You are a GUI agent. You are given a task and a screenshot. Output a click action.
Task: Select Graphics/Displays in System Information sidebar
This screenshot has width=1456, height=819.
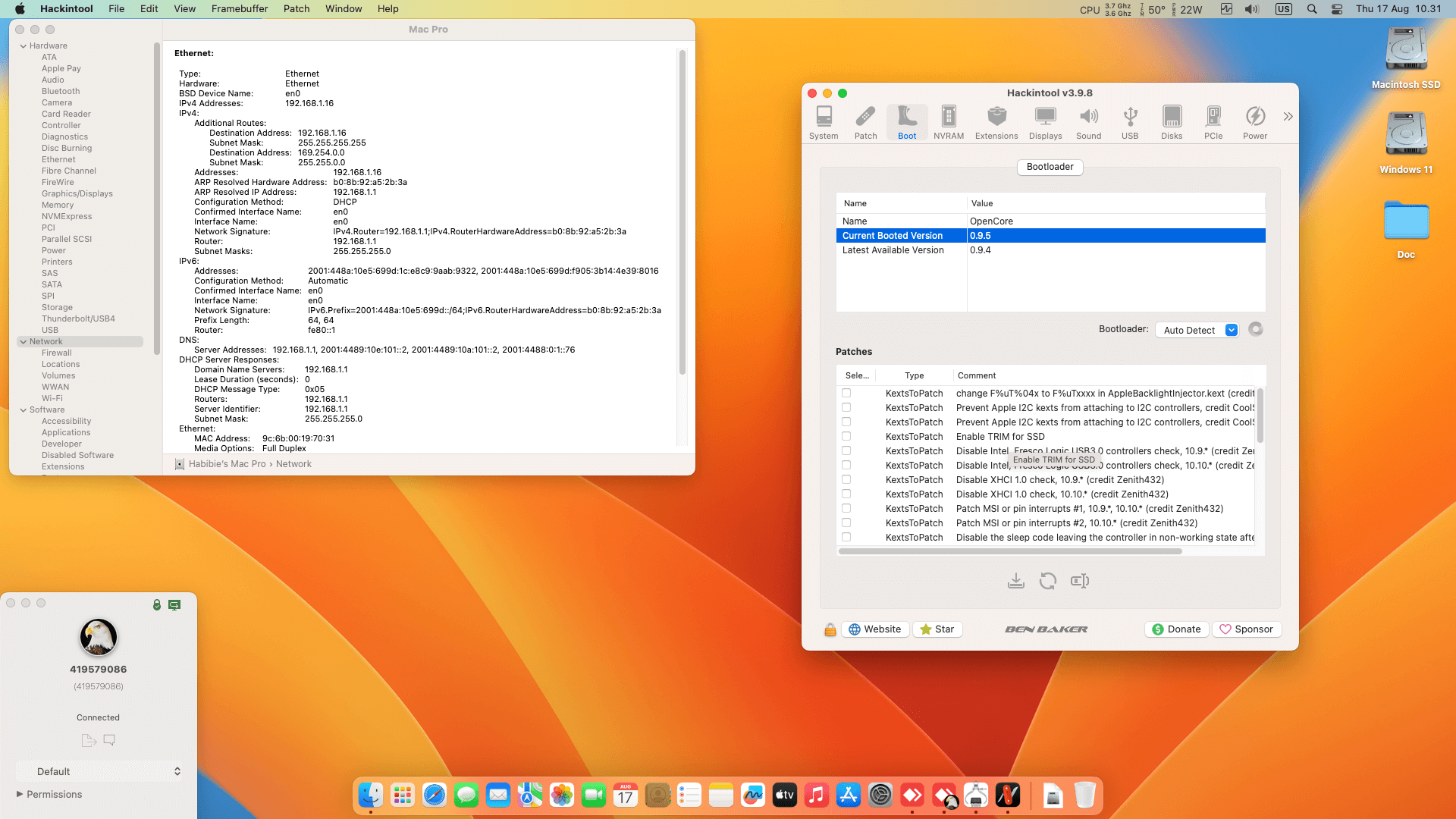(77, 194)
